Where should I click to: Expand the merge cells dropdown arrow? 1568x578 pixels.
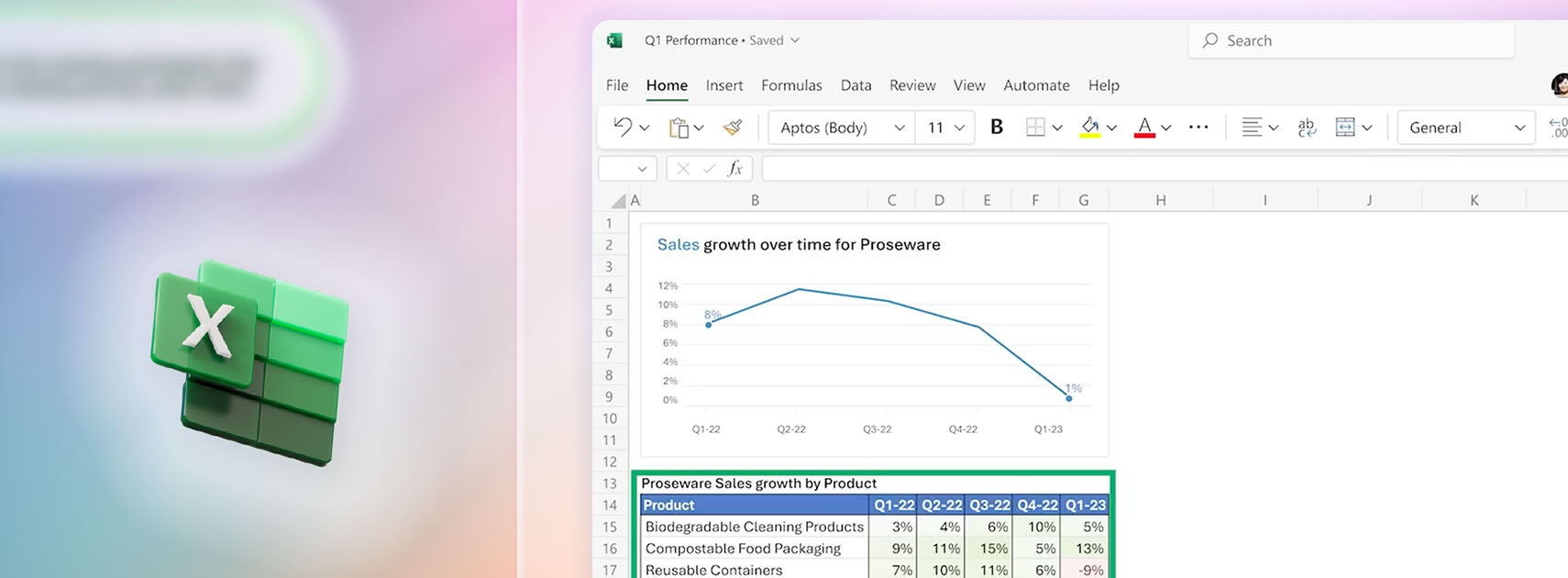(1367, 128)
